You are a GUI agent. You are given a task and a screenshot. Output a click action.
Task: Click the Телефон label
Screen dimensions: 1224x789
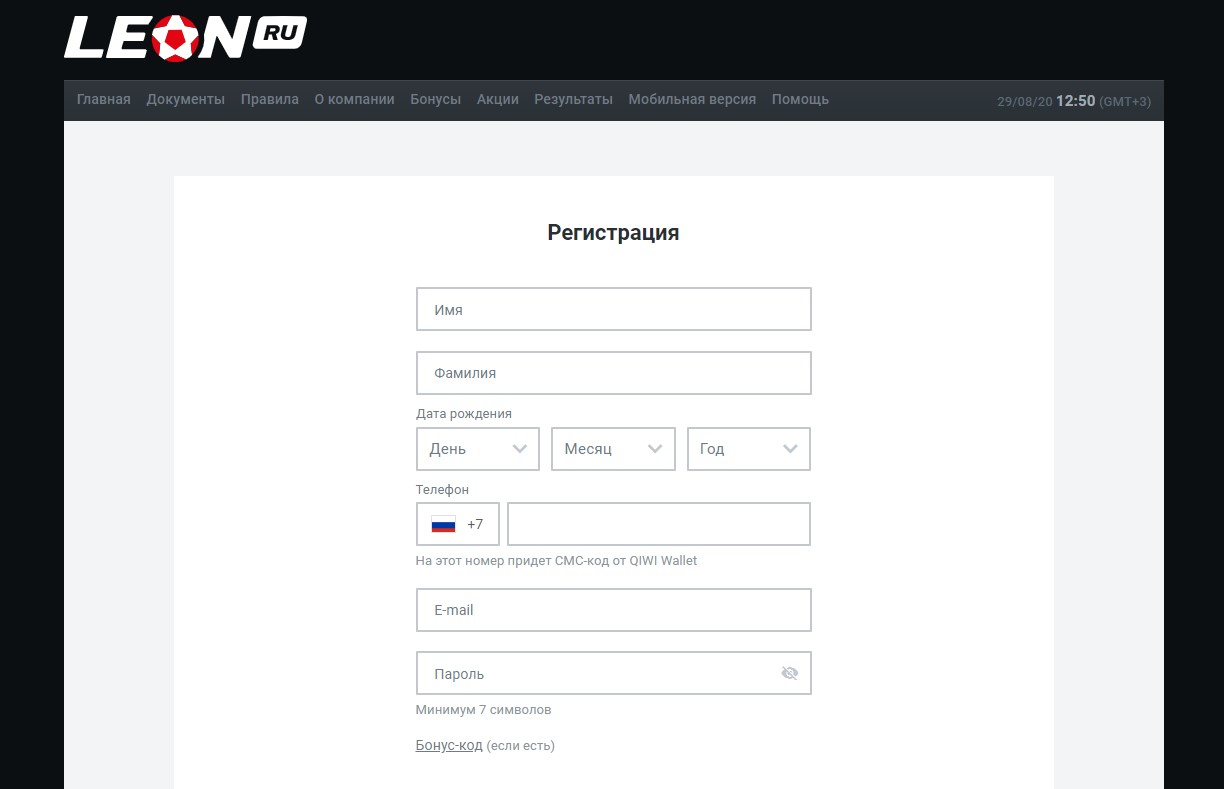[x=442, y=489]
